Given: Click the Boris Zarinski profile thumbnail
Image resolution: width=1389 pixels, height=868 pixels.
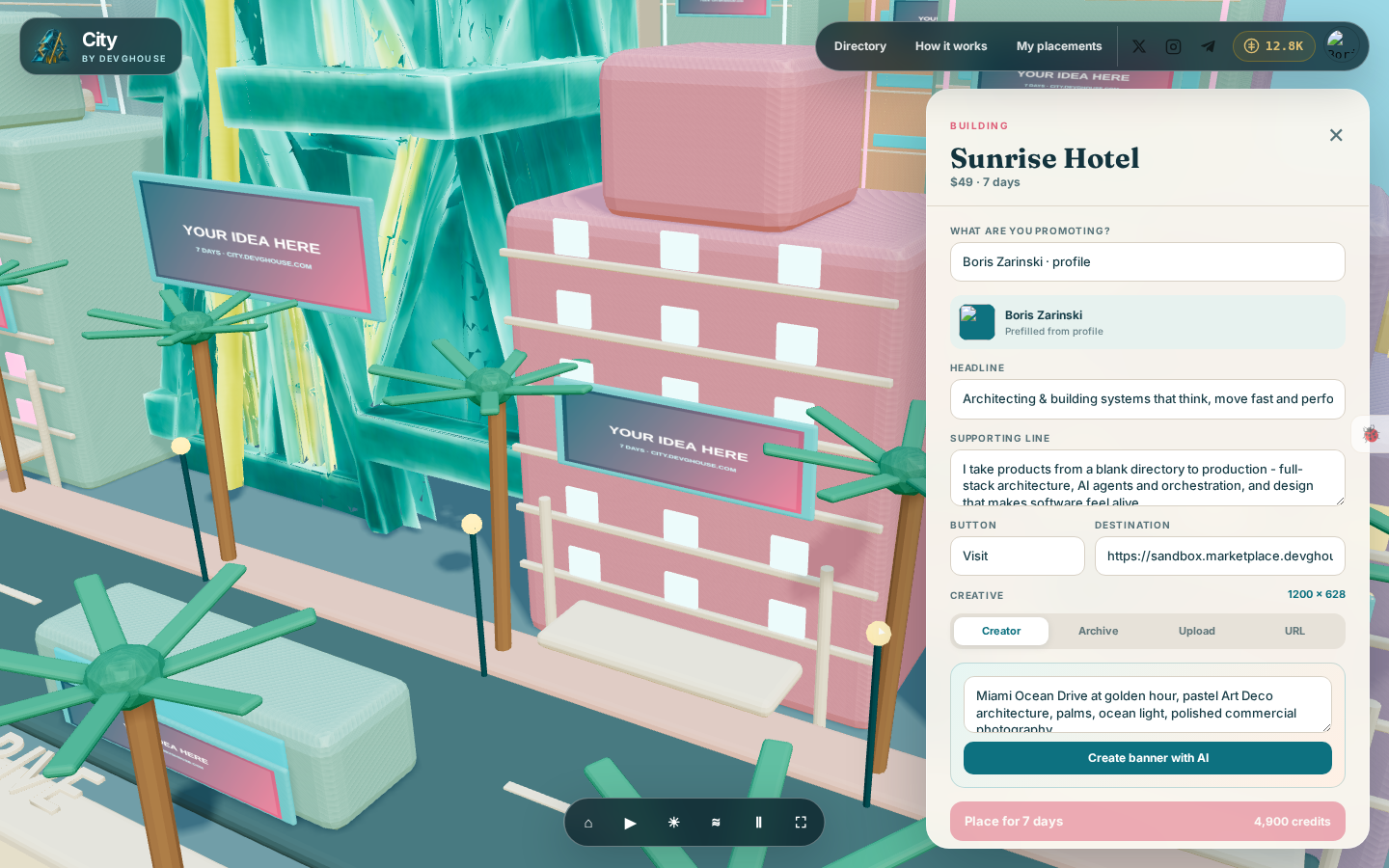Looking at the screenshot, I should [977, 322].
